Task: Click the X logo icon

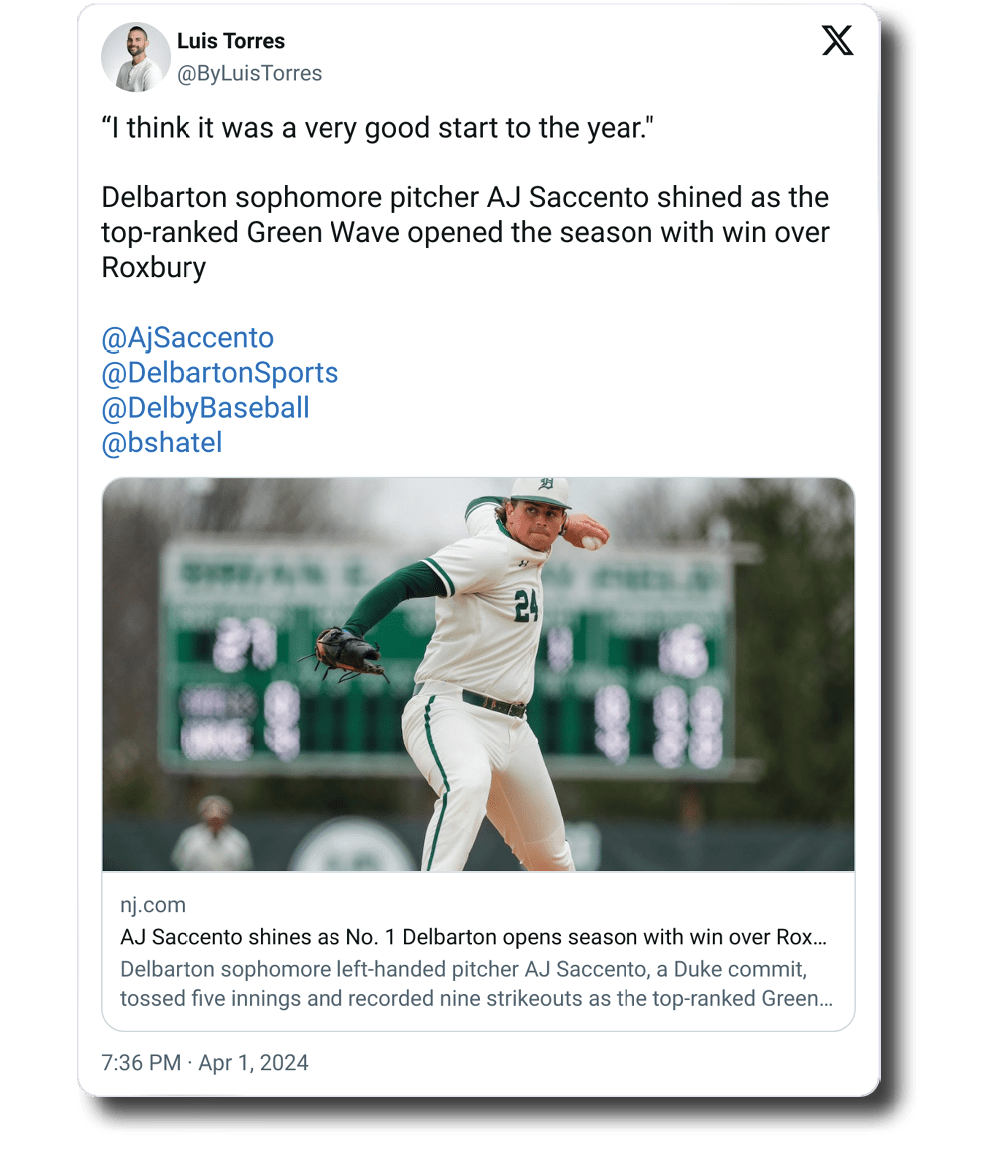Action: [x=837, y=41]
